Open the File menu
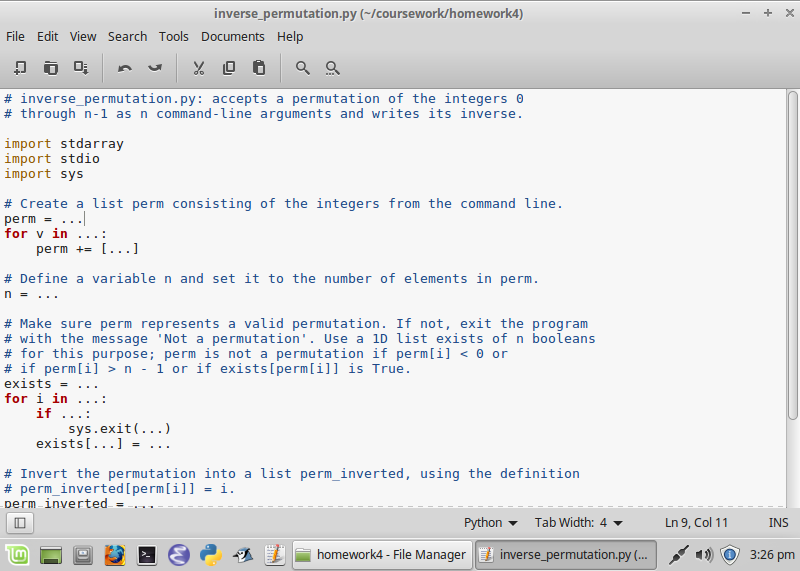The width and height of the screenshot is (800, 571). (15, 37)
